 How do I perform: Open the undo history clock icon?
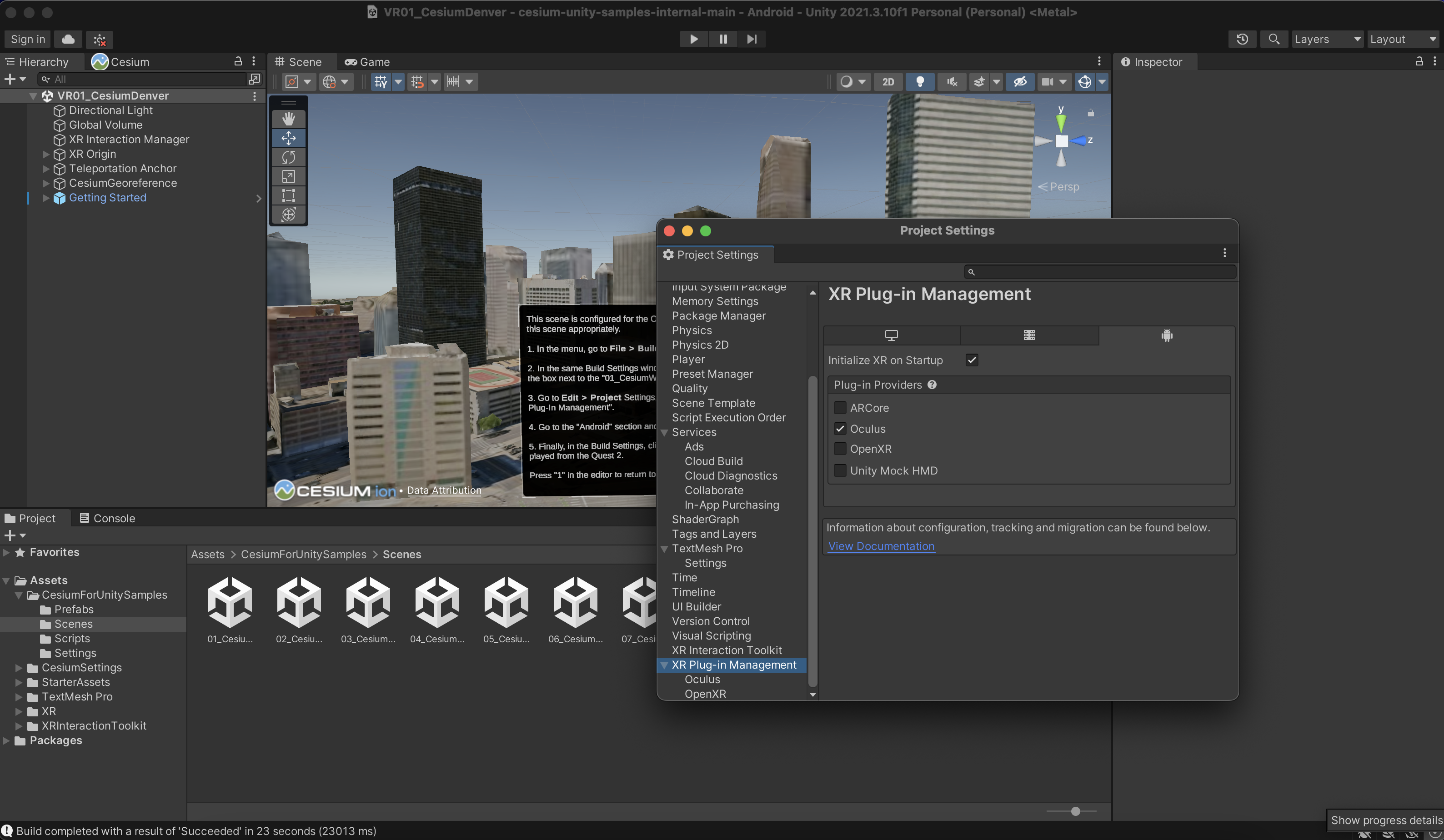point(1242,39)
